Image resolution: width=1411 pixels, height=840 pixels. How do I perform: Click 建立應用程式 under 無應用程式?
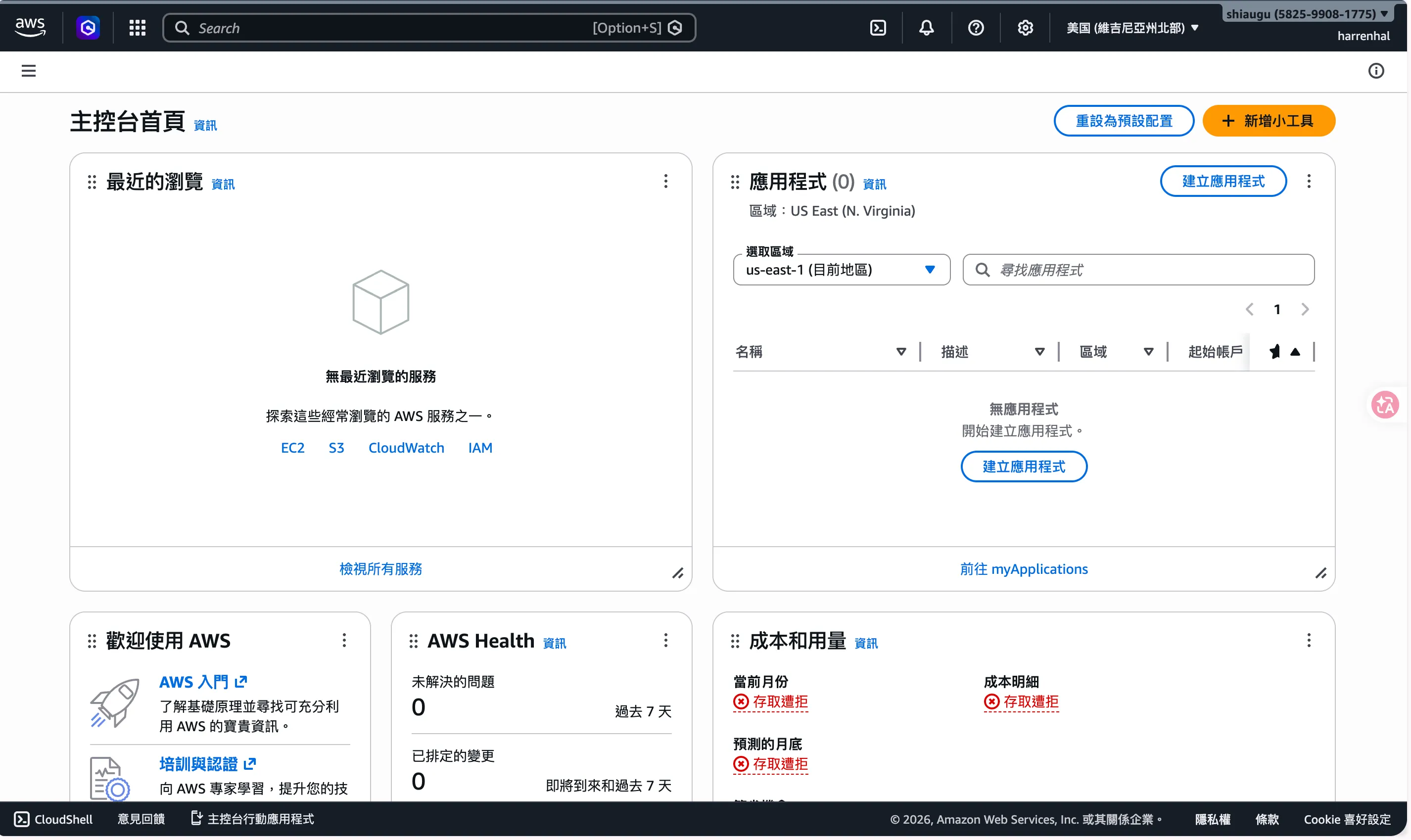coord(1023,467)
